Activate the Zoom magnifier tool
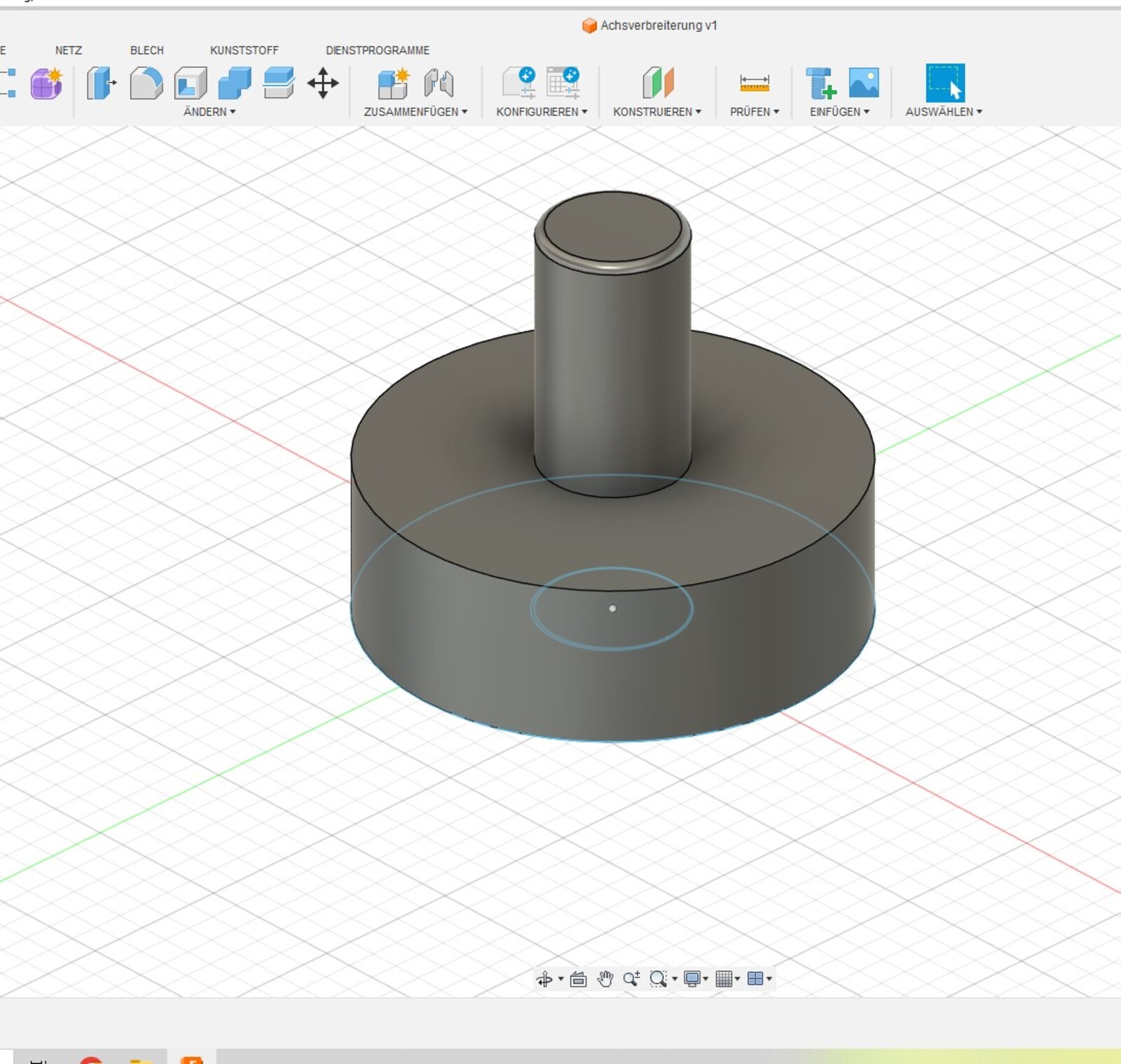The image size is (1121, 1064). coord(631,979)
